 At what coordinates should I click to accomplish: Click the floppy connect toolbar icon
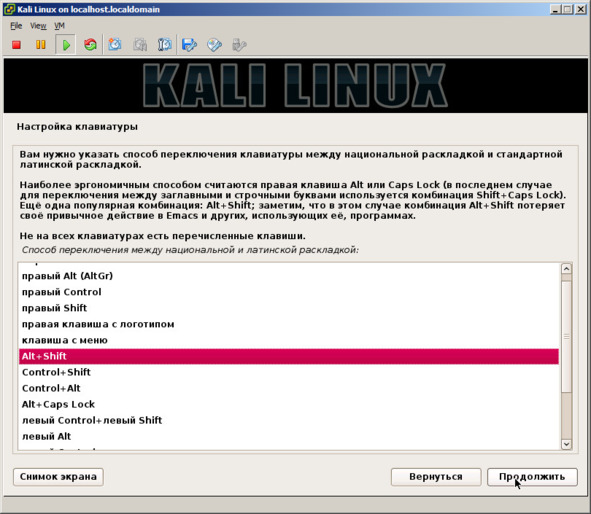tap(189, 45)
